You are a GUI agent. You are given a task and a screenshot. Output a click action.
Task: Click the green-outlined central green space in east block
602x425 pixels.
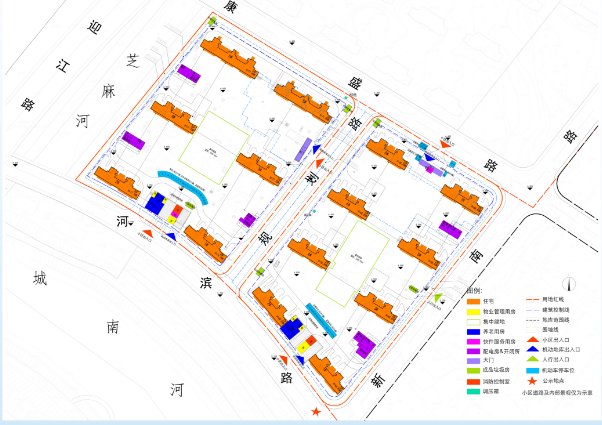click(353, 263)
